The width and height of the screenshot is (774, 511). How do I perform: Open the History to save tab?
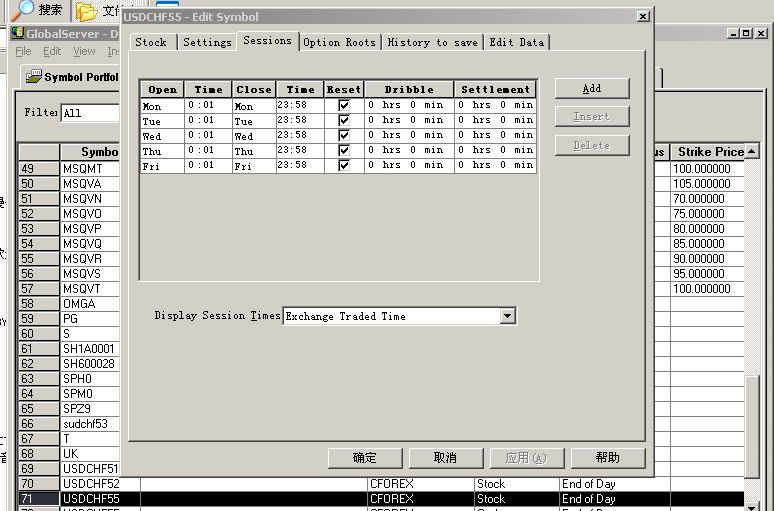click(433, 42)
